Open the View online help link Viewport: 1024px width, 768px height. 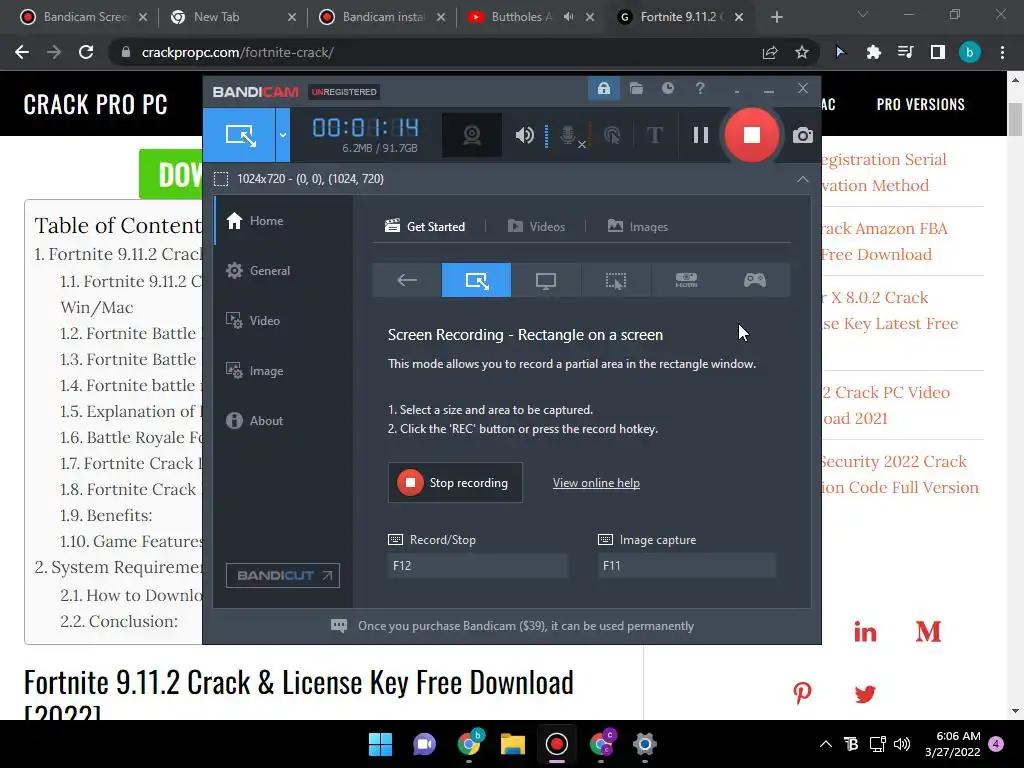596,483
